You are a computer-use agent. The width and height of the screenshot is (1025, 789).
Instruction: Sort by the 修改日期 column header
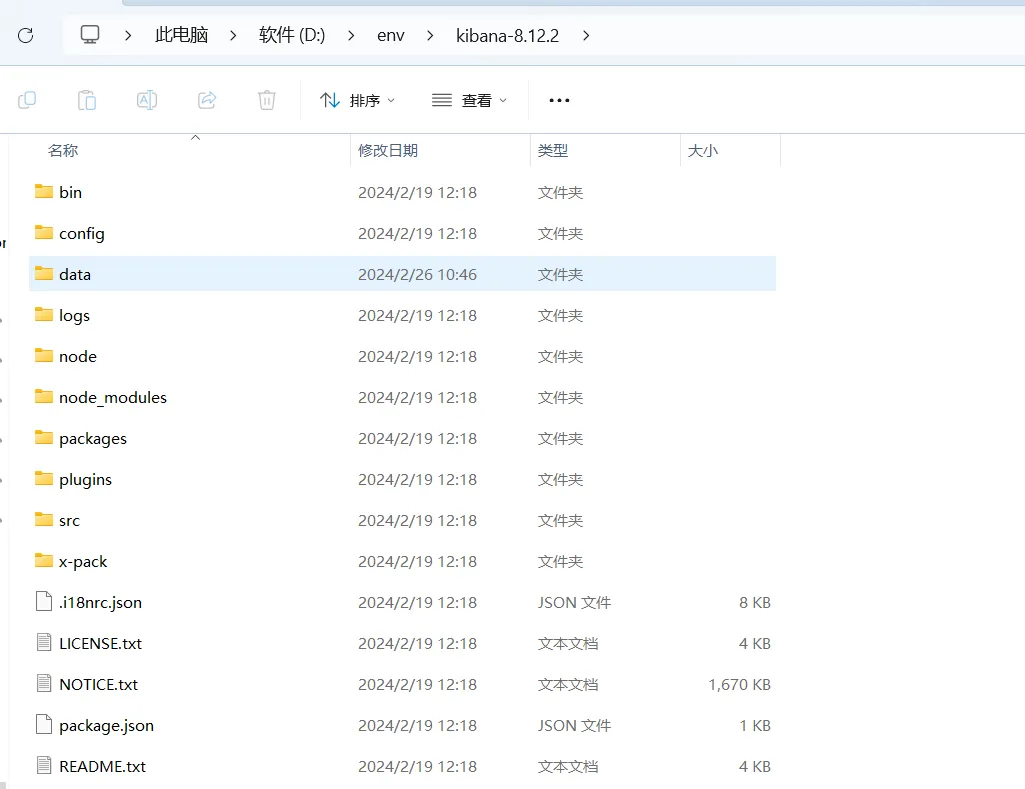click(x=388, y=150)
